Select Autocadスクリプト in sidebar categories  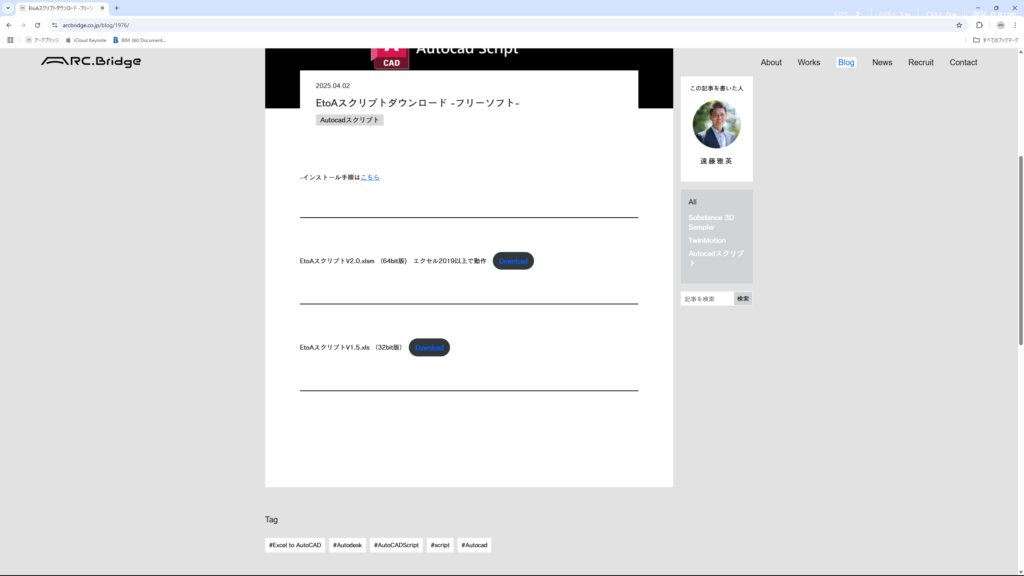pos(716,258)
